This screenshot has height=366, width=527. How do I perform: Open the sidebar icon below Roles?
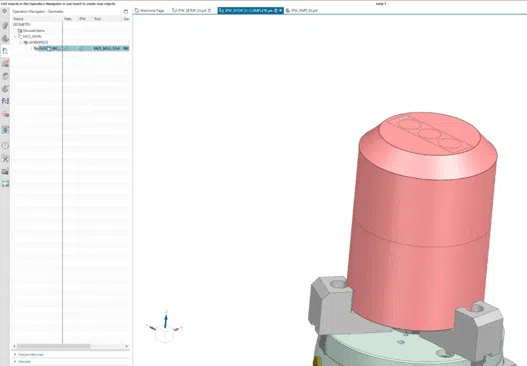[x=5, y=171]
